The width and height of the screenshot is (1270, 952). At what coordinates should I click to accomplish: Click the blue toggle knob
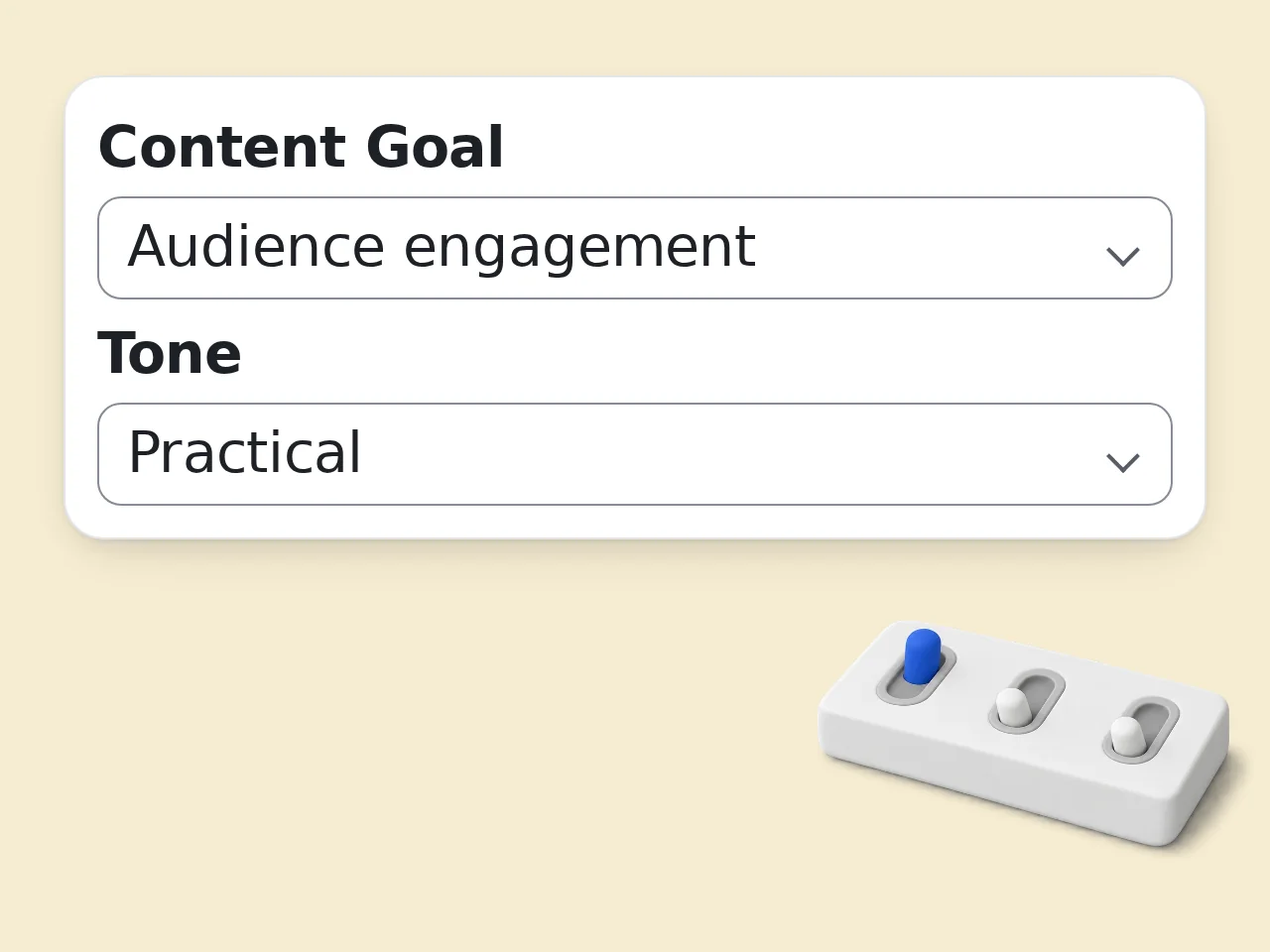pyautogui.click(x=922, y=655)
